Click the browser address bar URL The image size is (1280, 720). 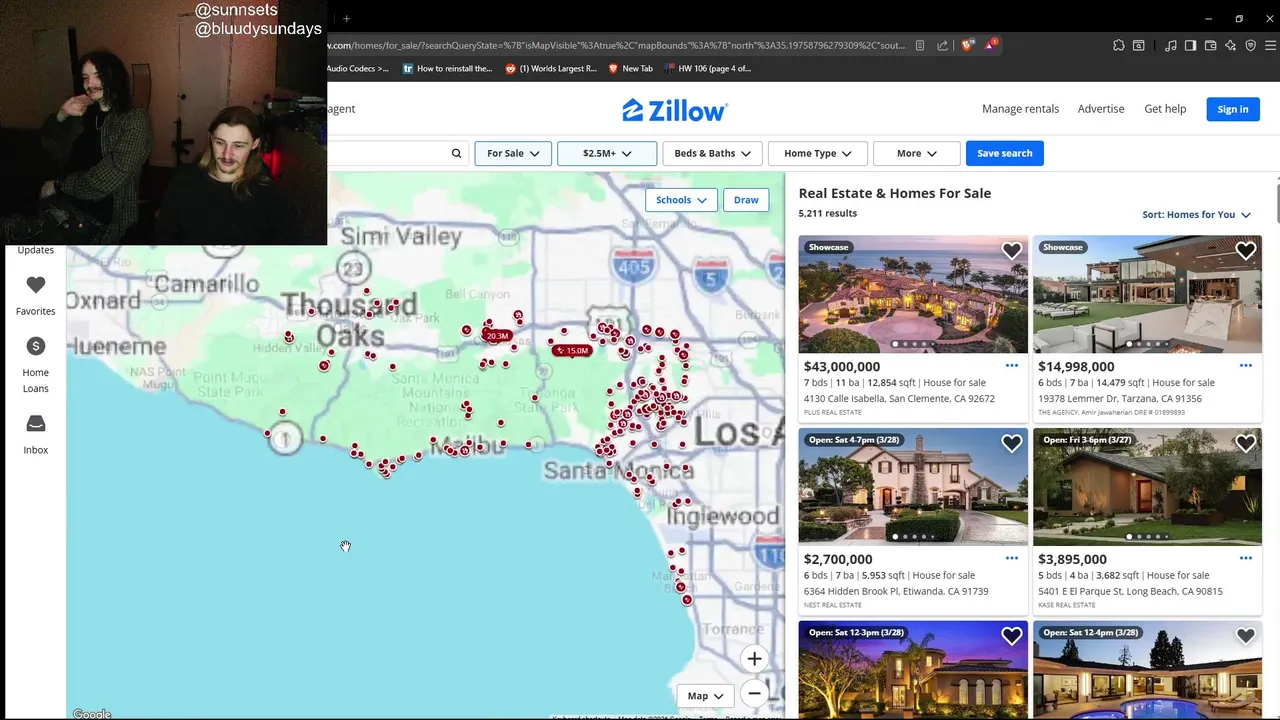coord(616,45)
